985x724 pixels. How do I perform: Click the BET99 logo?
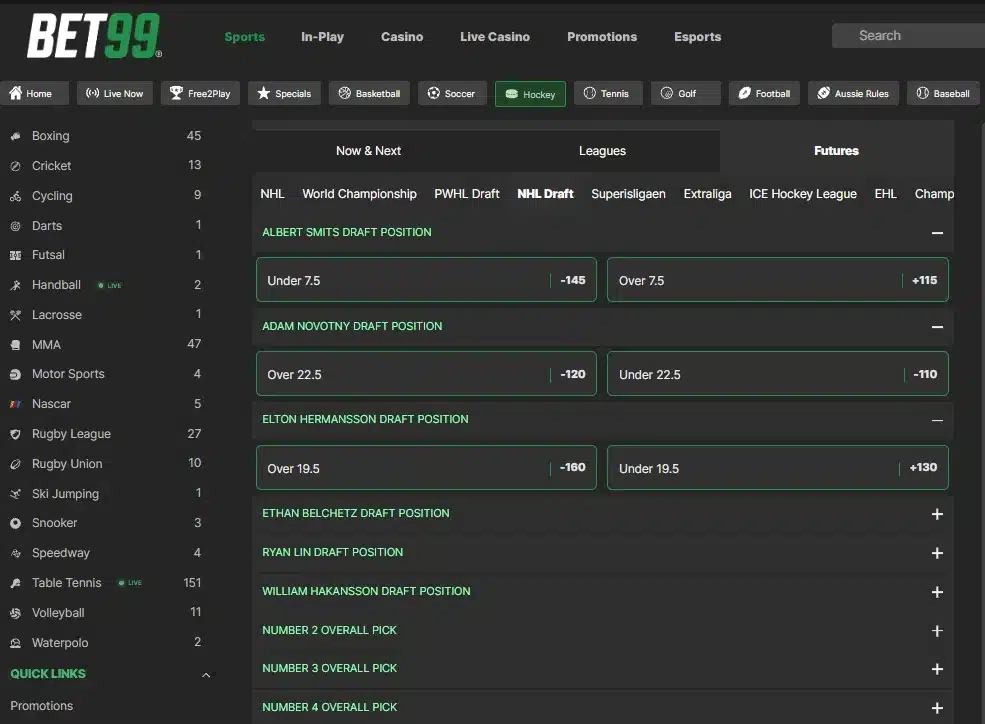coord(94,36)
